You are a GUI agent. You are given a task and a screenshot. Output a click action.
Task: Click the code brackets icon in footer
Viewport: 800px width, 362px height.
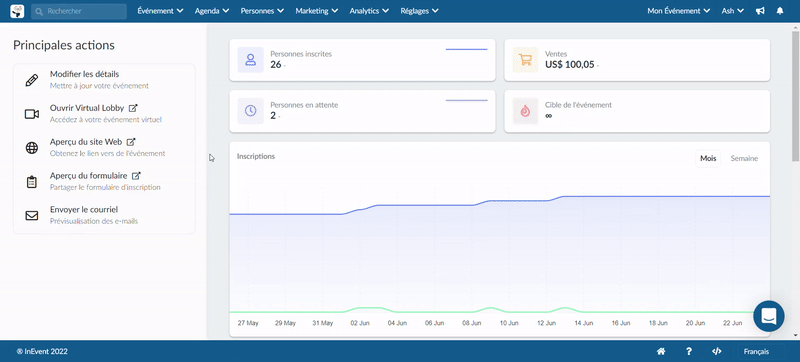click(716, 351)
